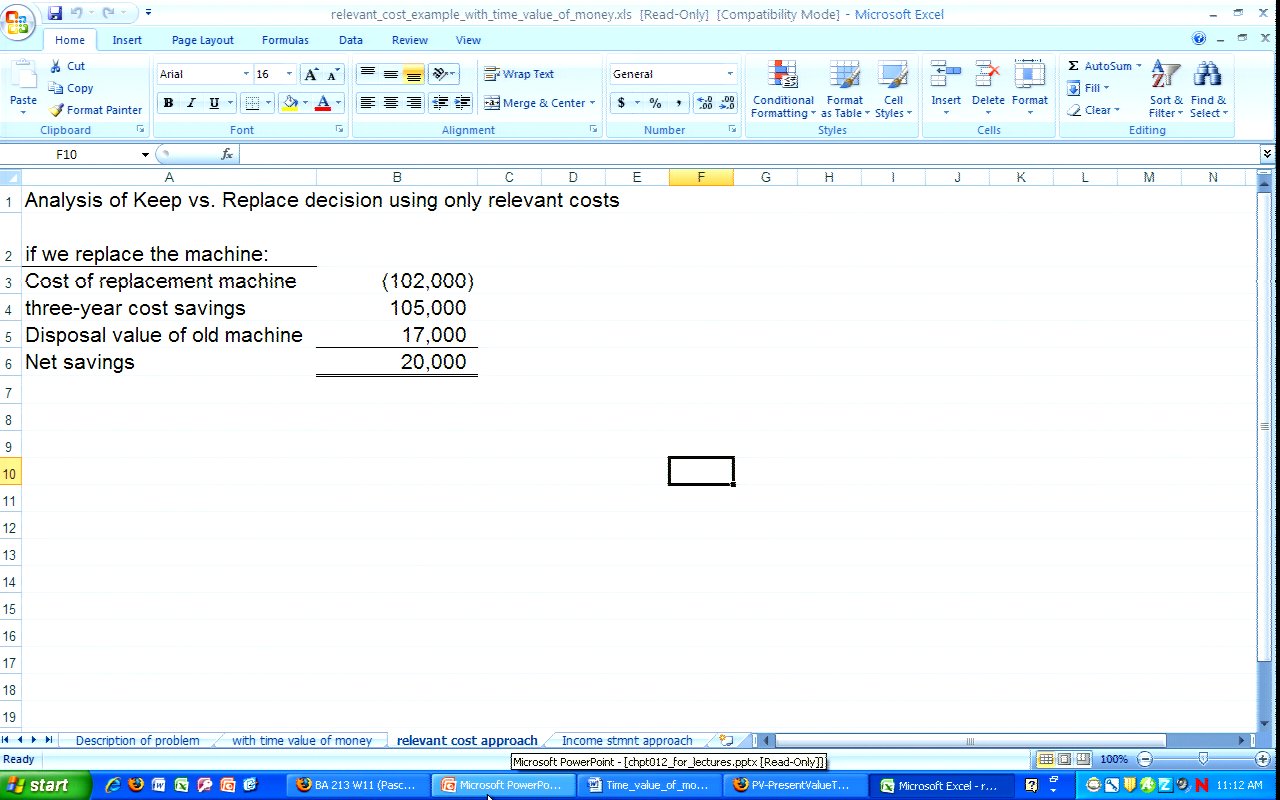The width and height of the screenshot is (1280, 800).
Task: Toggle Bold formatting
Action: tap(168, 103)
